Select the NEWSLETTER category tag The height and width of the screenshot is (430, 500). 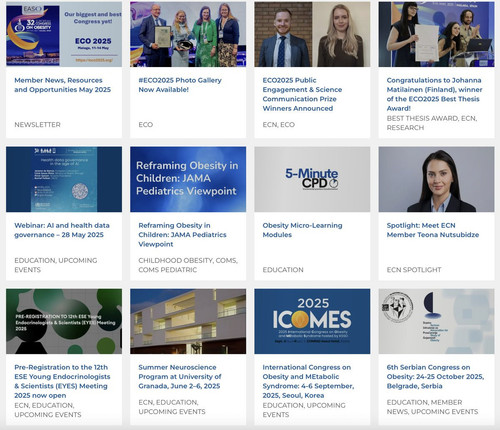point(37,125)
